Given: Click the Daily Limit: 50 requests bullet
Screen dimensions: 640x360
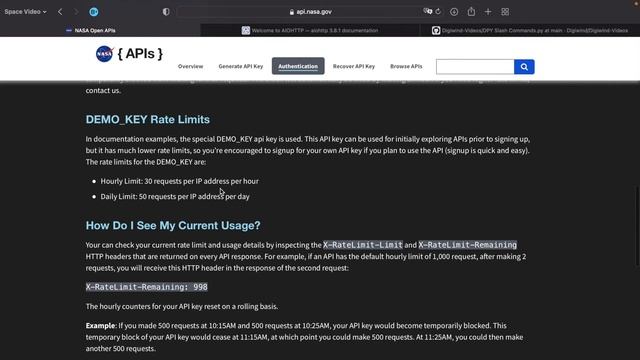Looking at the screenshot, I should click(175, 197).
